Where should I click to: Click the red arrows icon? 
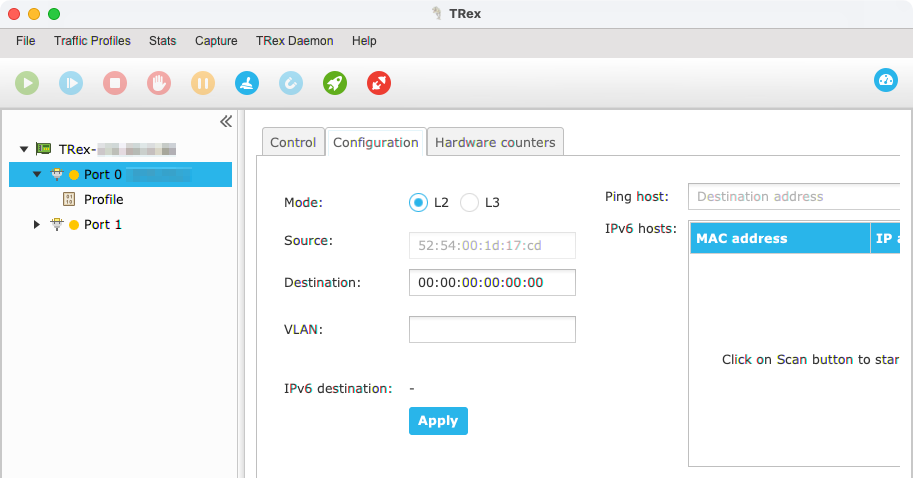(379, 83)
